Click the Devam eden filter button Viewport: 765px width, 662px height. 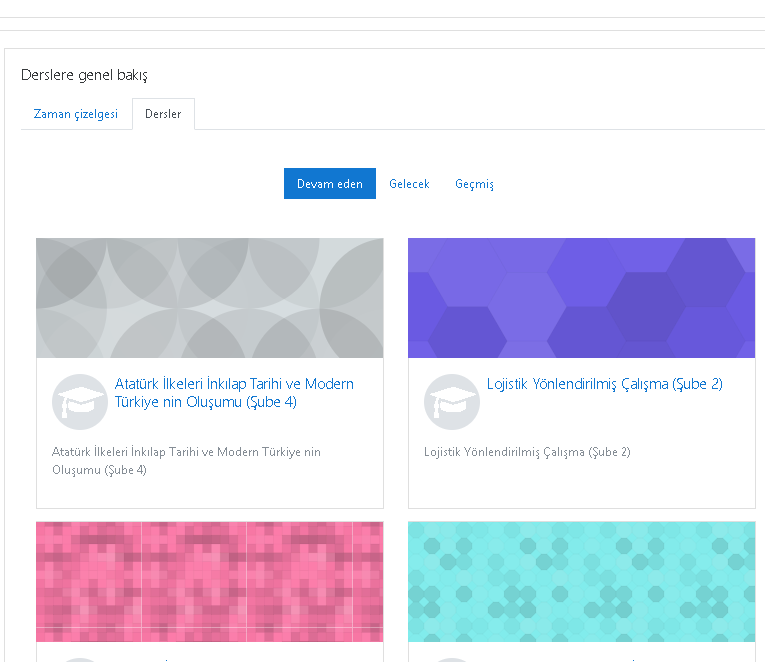coord(330,183)
